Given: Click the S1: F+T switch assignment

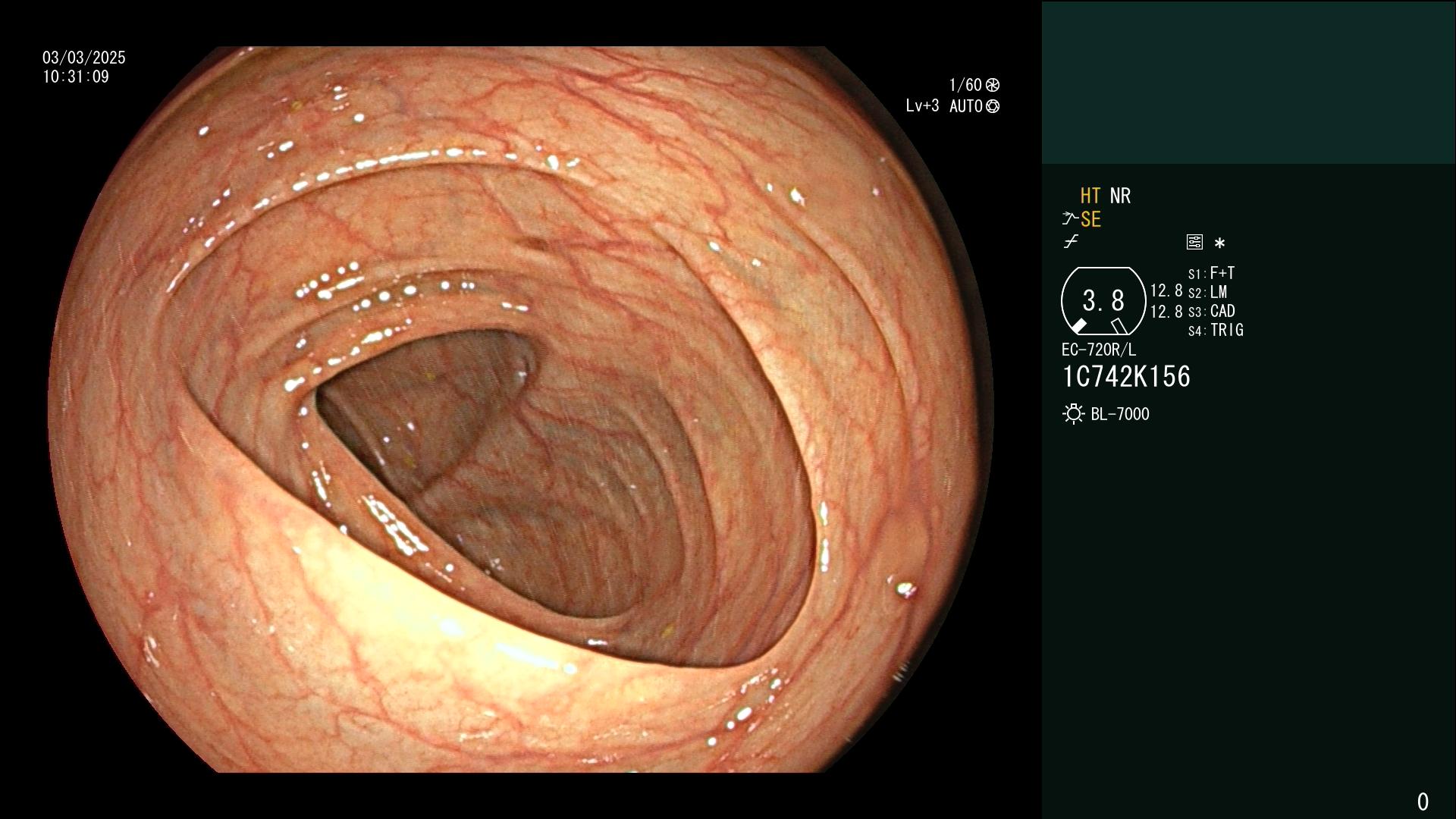Looking at the screenshot, I should (1212, 273).
